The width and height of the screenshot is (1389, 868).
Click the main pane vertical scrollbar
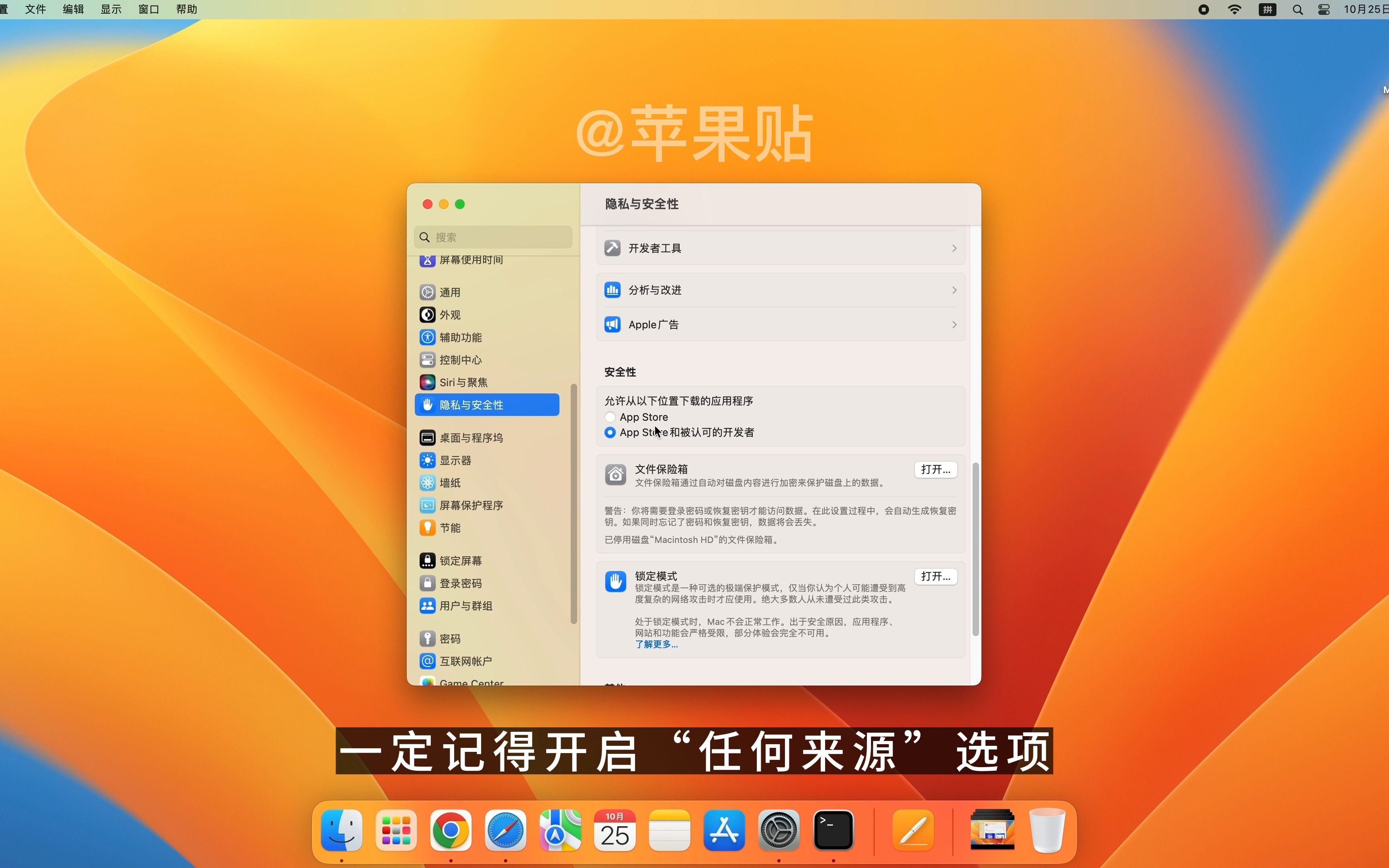975,549
